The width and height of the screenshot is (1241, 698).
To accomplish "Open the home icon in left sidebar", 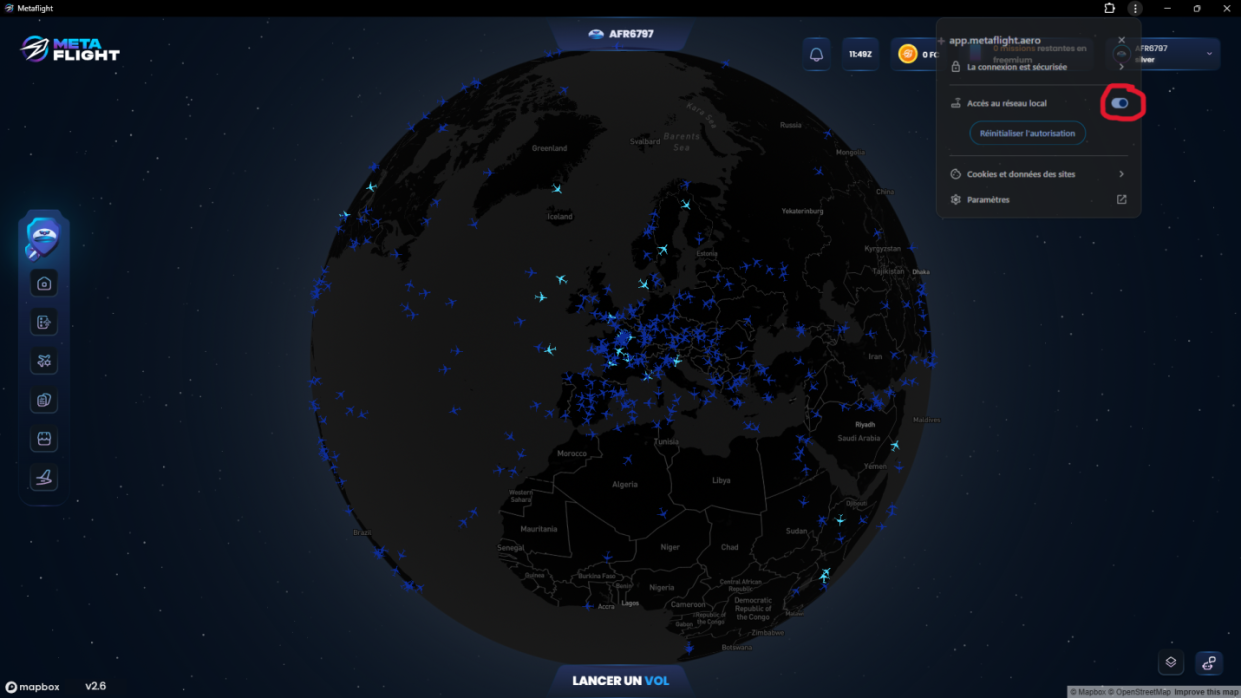I will click(x=44, y=284).
